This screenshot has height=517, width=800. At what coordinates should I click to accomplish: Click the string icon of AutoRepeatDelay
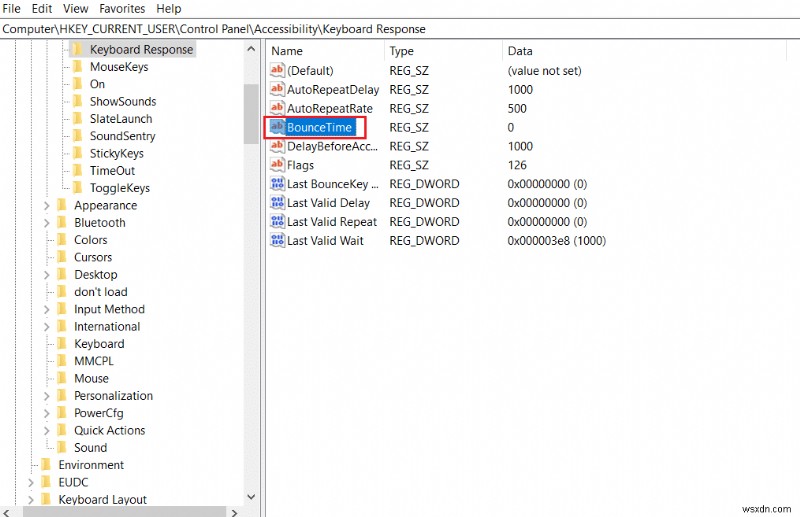tap(277, 89)
